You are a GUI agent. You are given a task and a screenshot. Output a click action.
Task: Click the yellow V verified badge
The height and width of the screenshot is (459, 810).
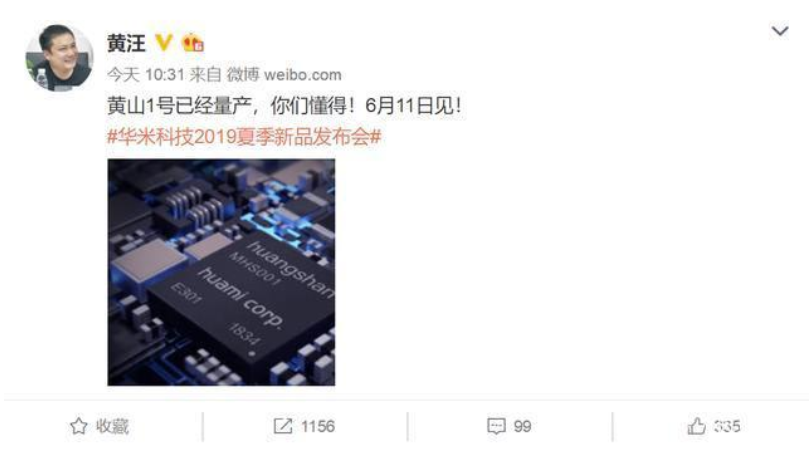pos(164,43)
